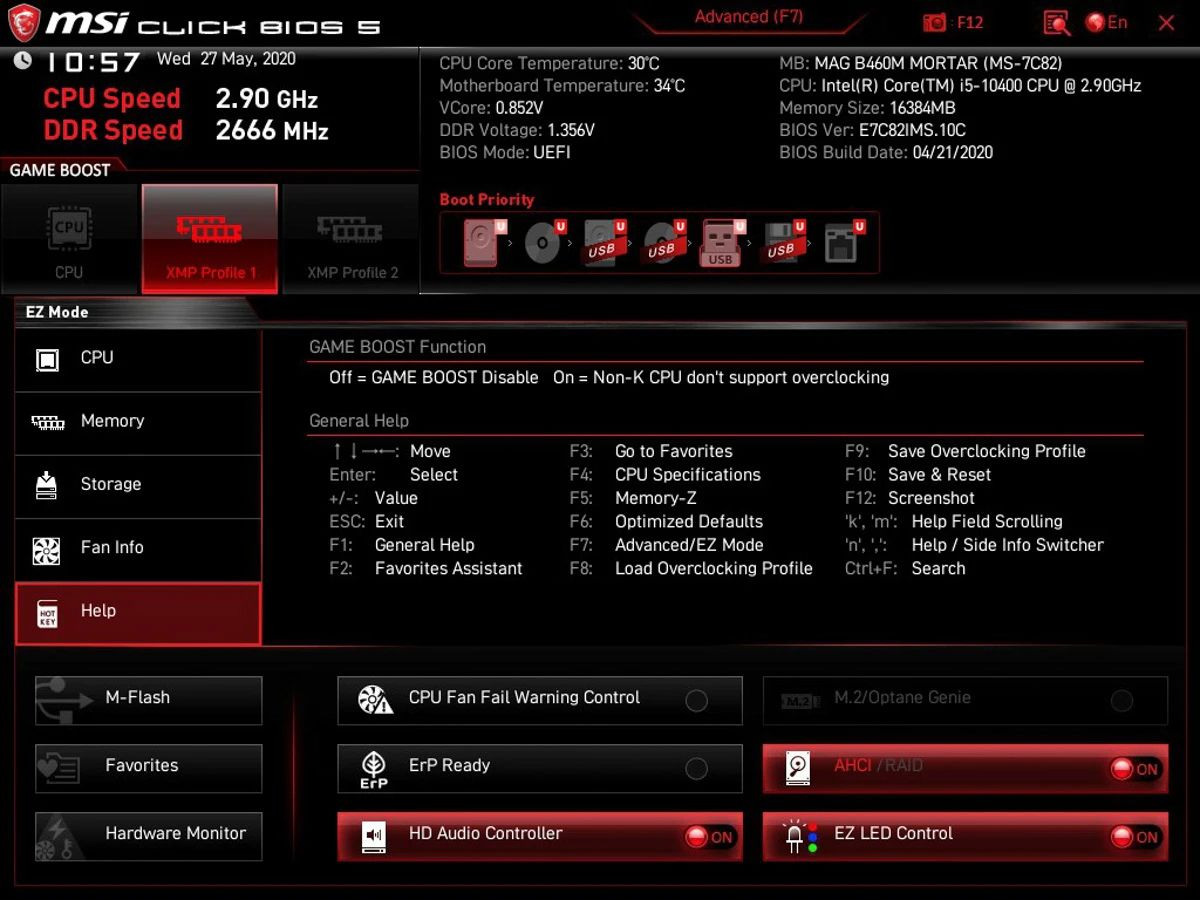Click the MB MAG B460M MORTAR text
This screenshot has height=900, width=1200.
coord(921,63)
